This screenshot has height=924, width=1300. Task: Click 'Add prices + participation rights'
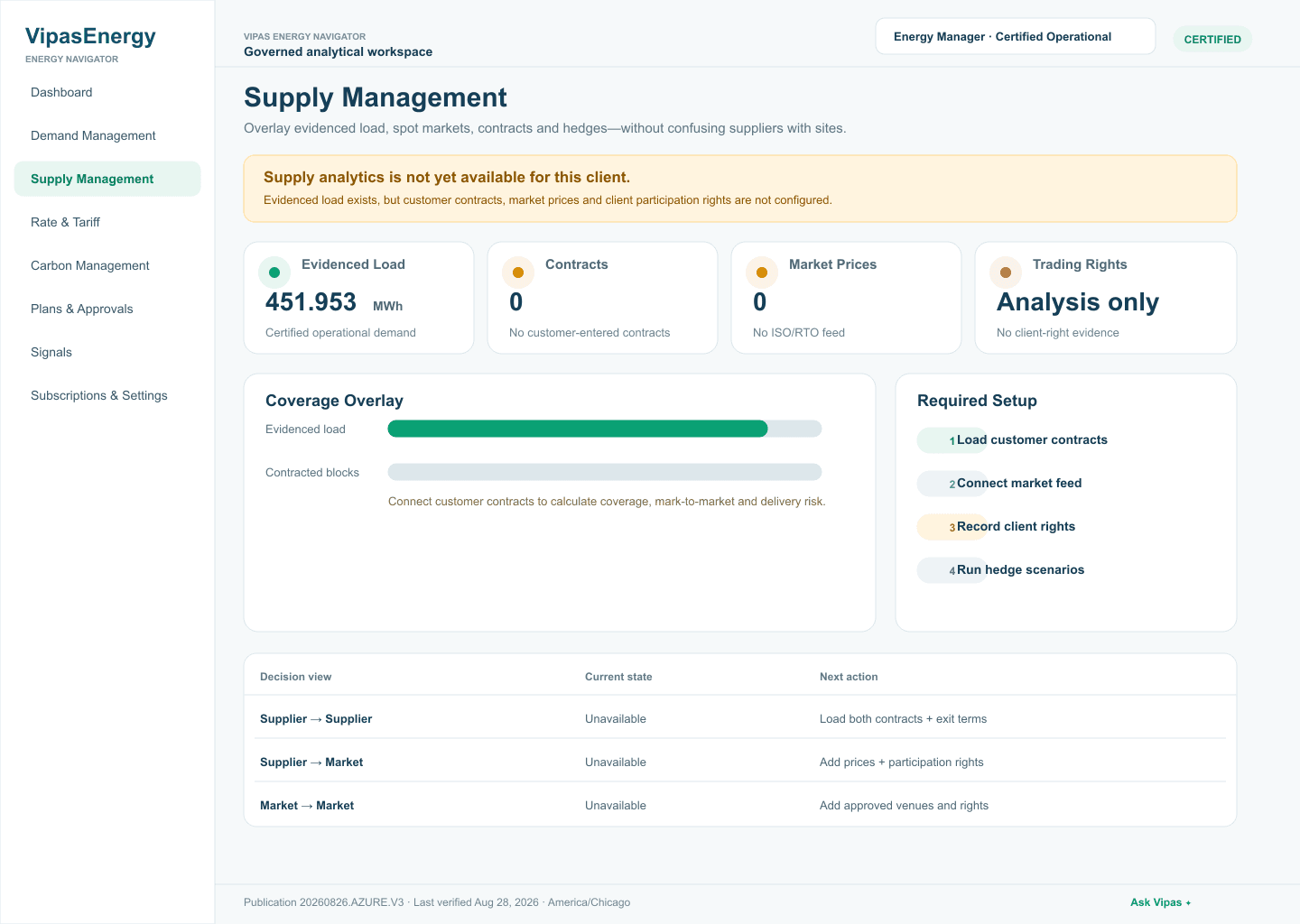click(902, 762)
